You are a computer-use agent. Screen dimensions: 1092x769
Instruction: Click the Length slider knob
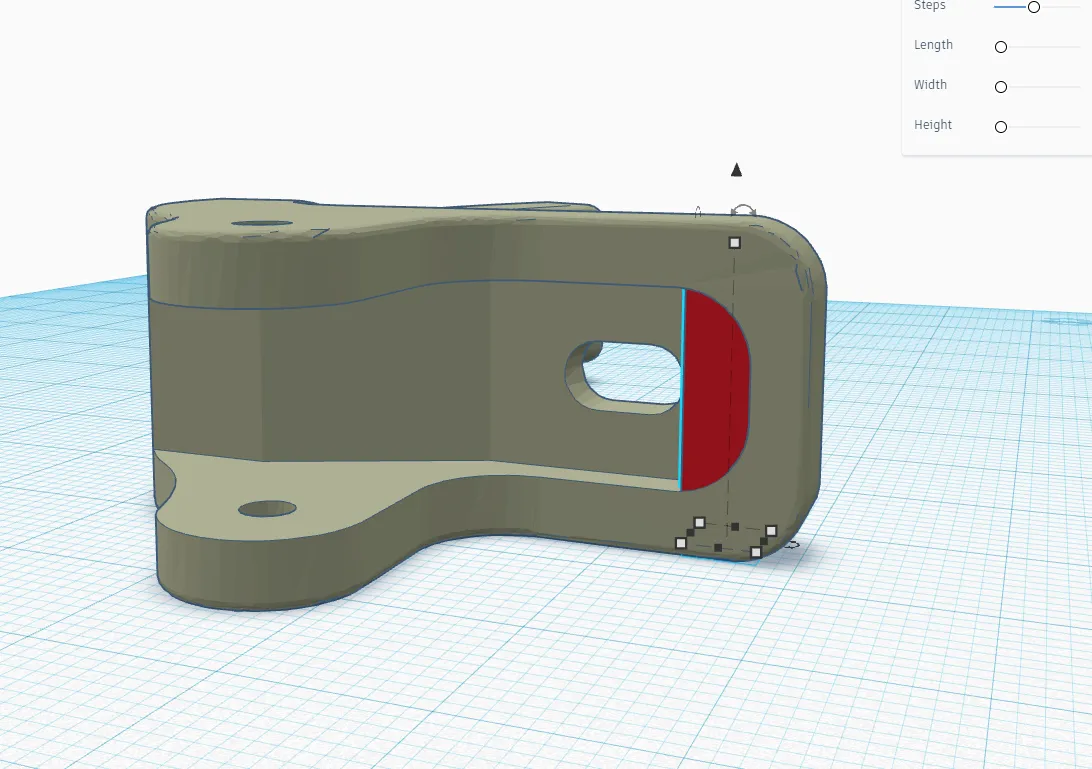tap(1000, 47)
